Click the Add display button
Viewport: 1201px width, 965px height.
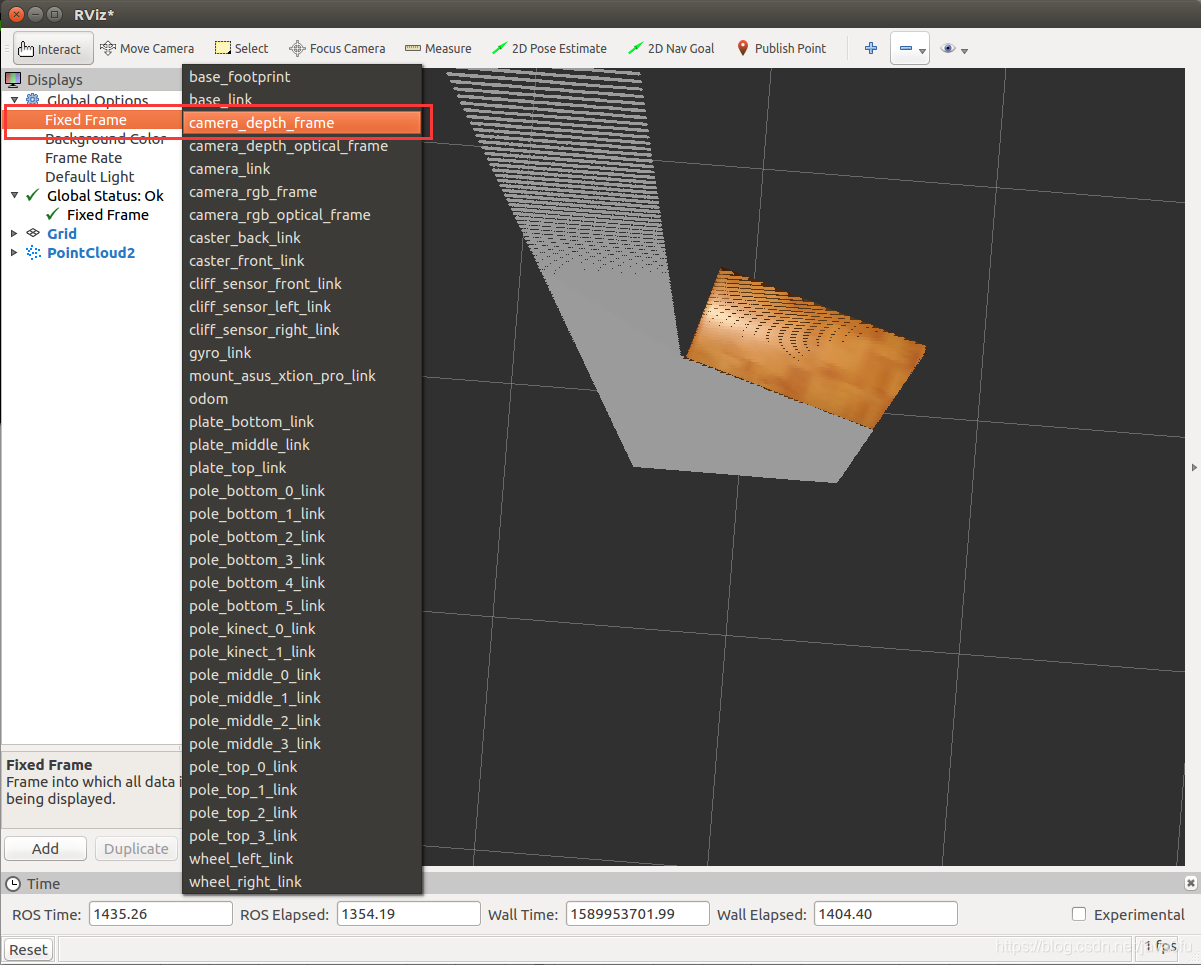click(x=45, y=848)
